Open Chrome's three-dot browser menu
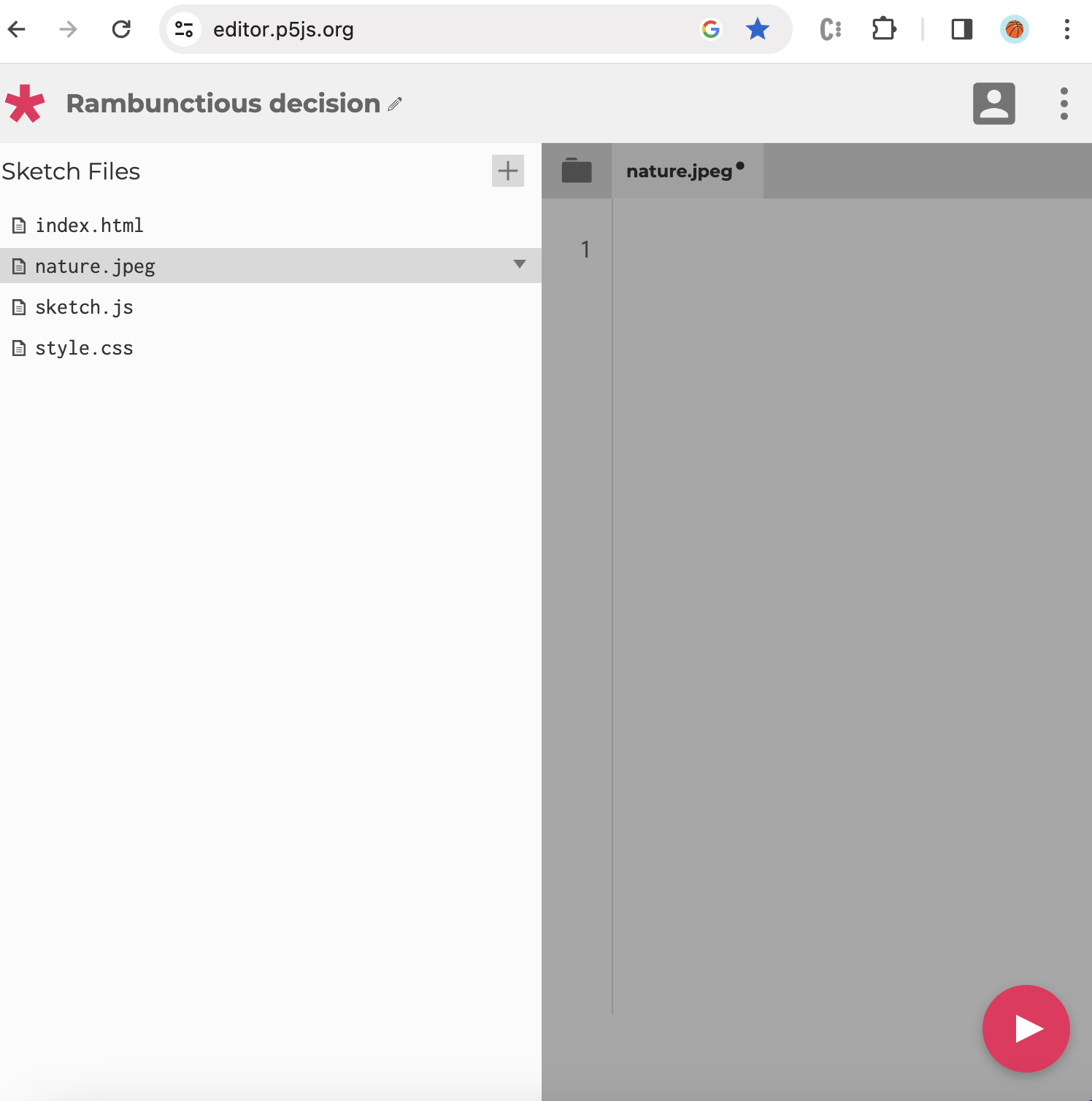 click(x=1066, y=29)
